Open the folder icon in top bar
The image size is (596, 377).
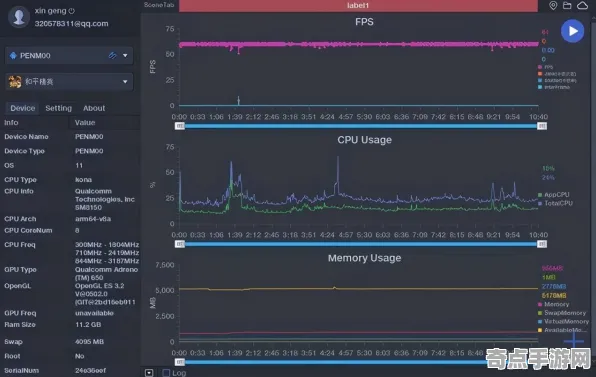[567, 5]
